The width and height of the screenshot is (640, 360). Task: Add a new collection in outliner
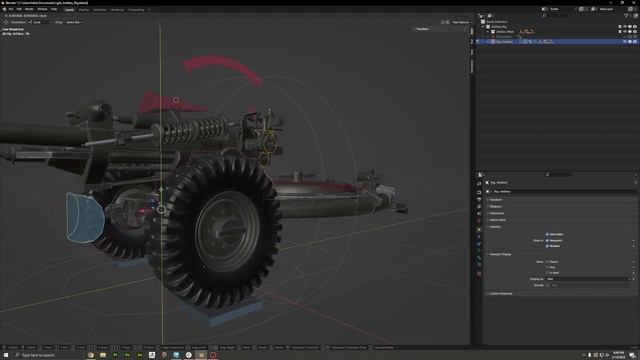(635, 16)
